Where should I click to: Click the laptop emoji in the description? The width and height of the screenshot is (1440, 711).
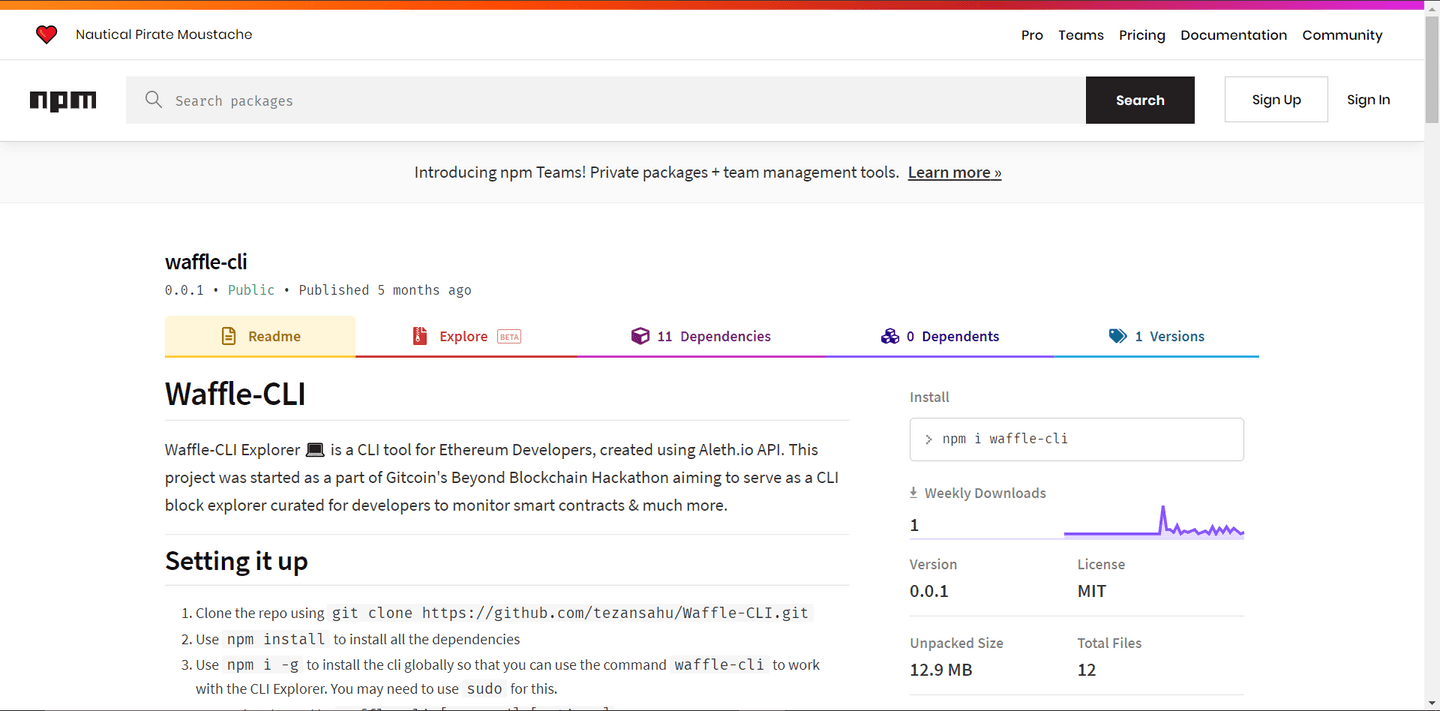[x=315, y=450]
